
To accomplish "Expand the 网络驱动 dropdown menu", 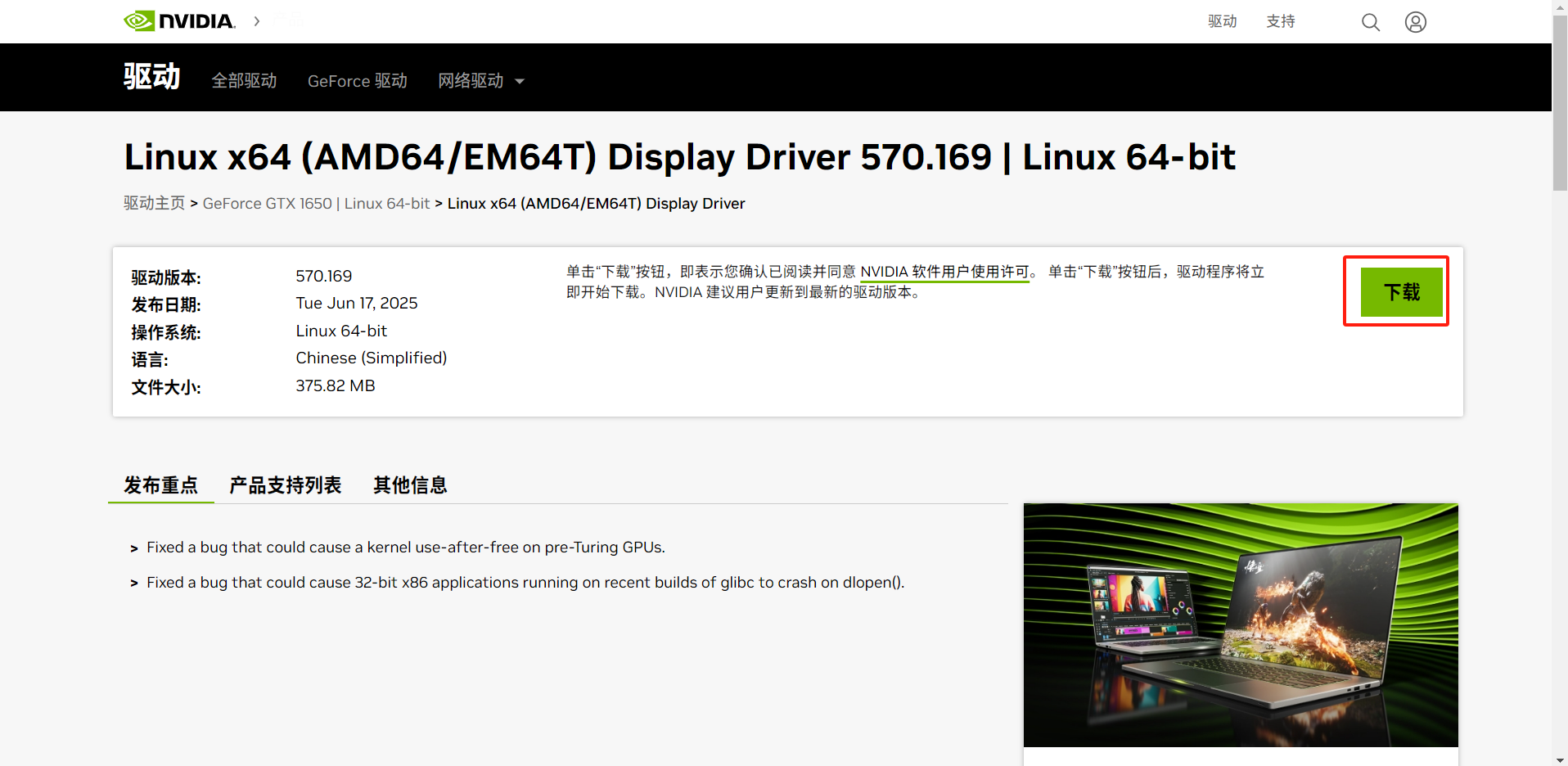I will (x=481, y=81).
